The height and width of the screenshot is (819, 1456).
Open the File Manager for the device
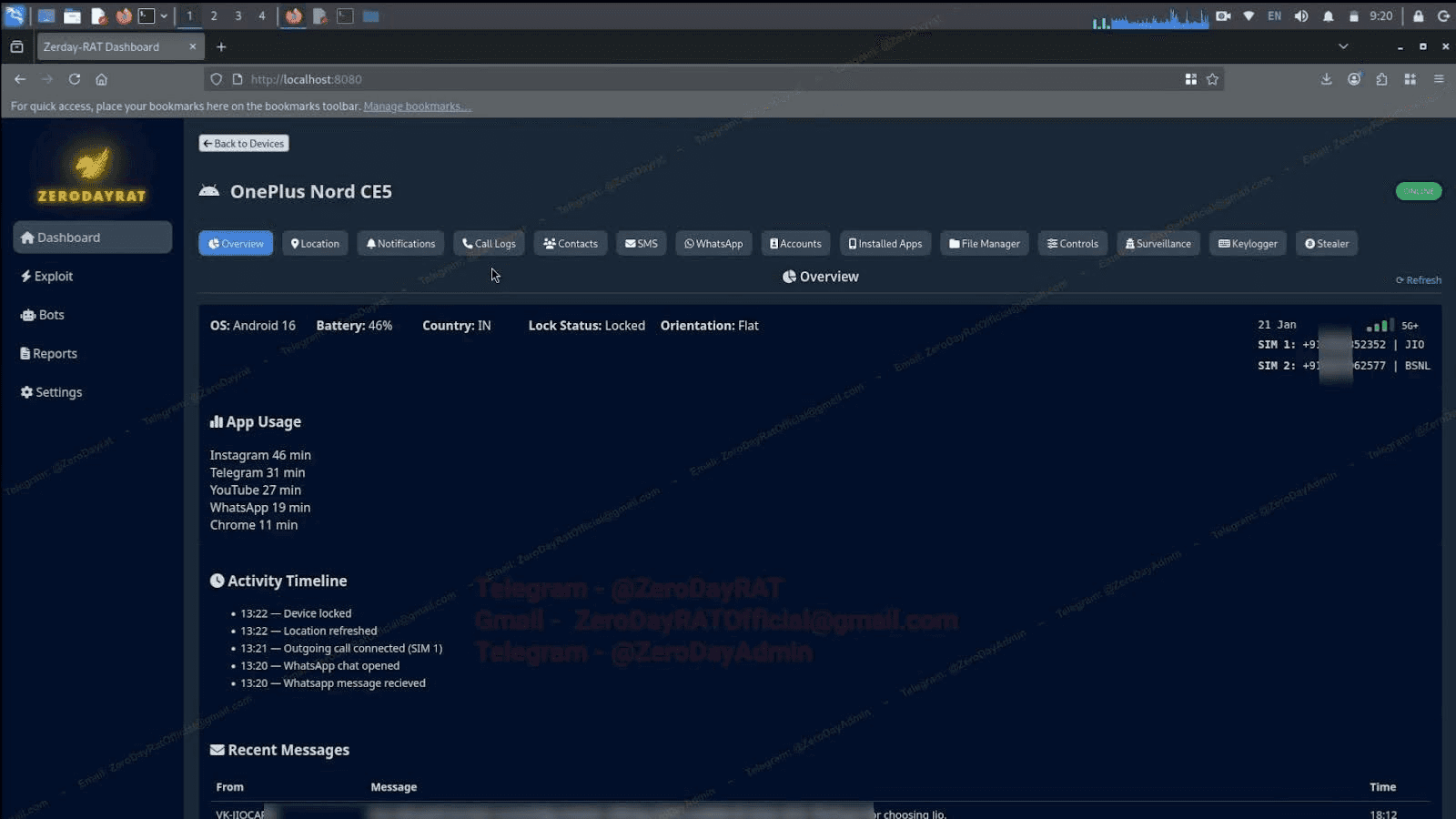click(x=984, y=243)
